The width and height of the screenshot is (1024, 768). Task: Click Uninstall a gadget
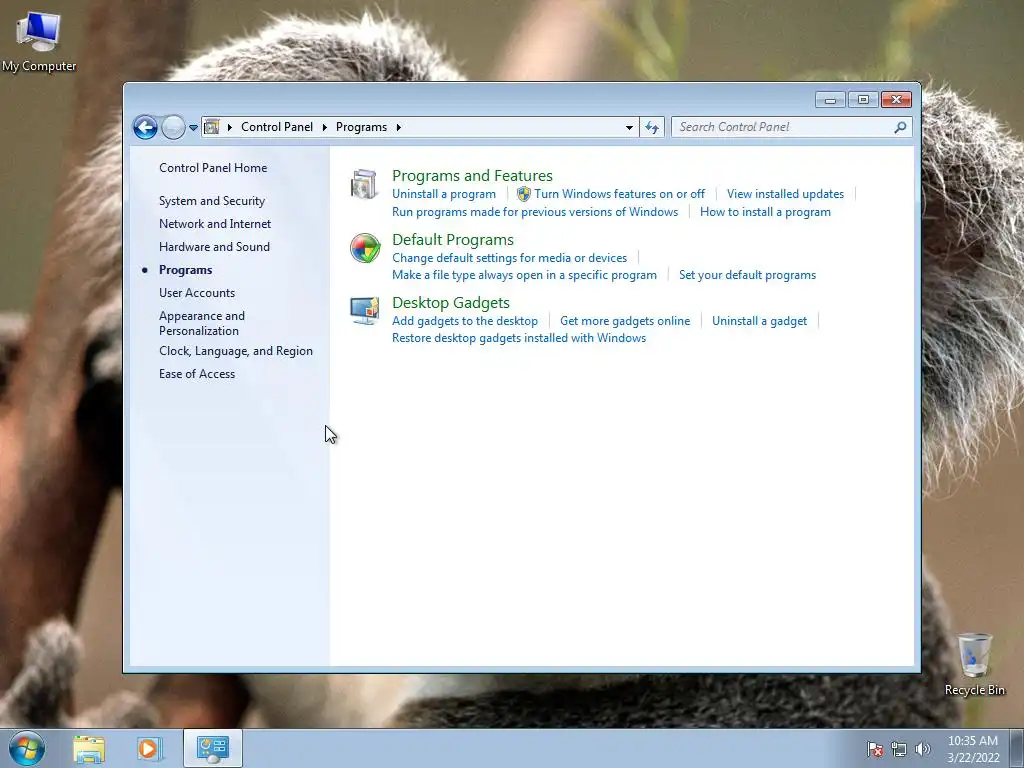[x=760, y=321]
